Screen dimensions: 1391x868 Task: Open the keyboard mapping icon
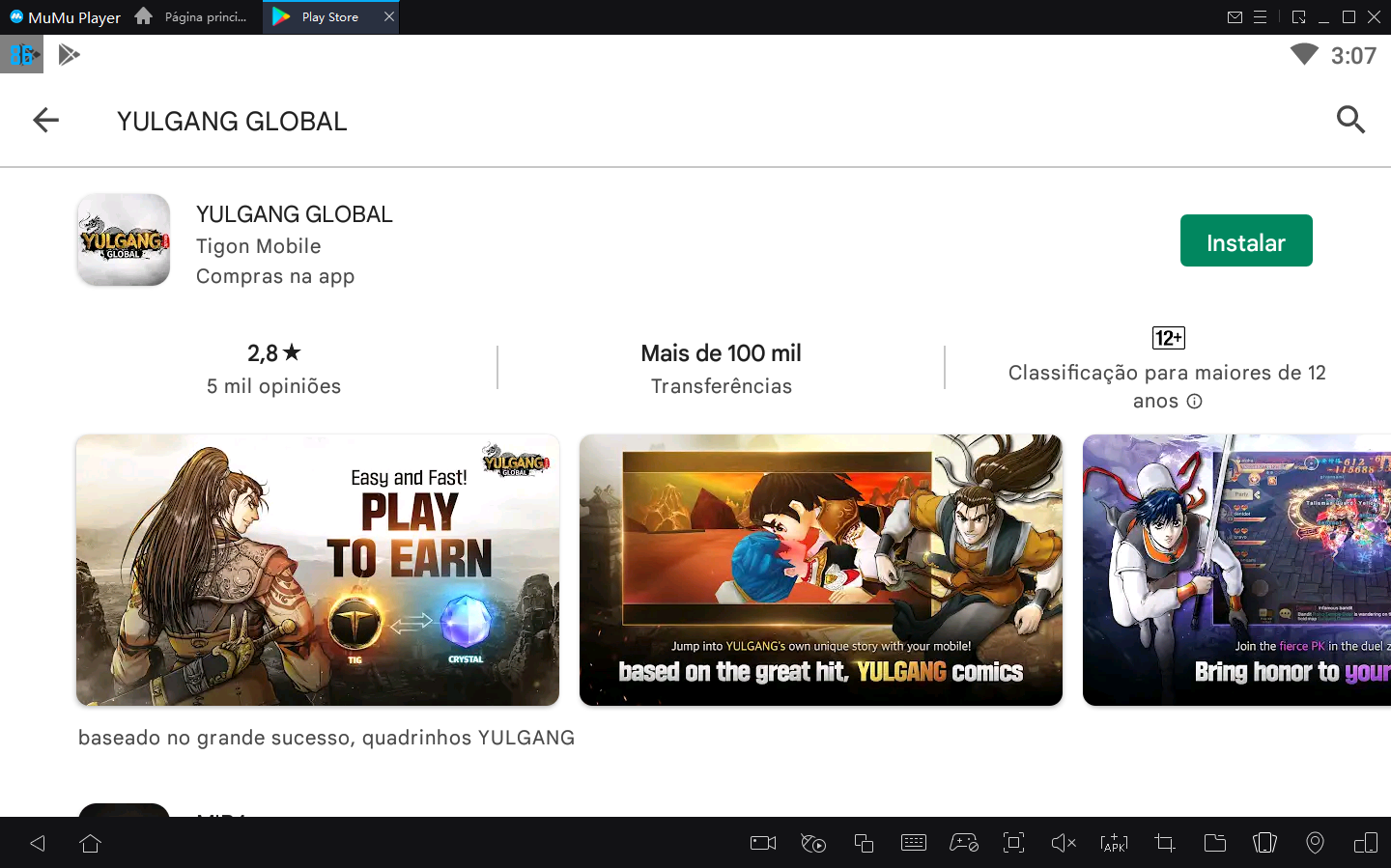[914, 843]
